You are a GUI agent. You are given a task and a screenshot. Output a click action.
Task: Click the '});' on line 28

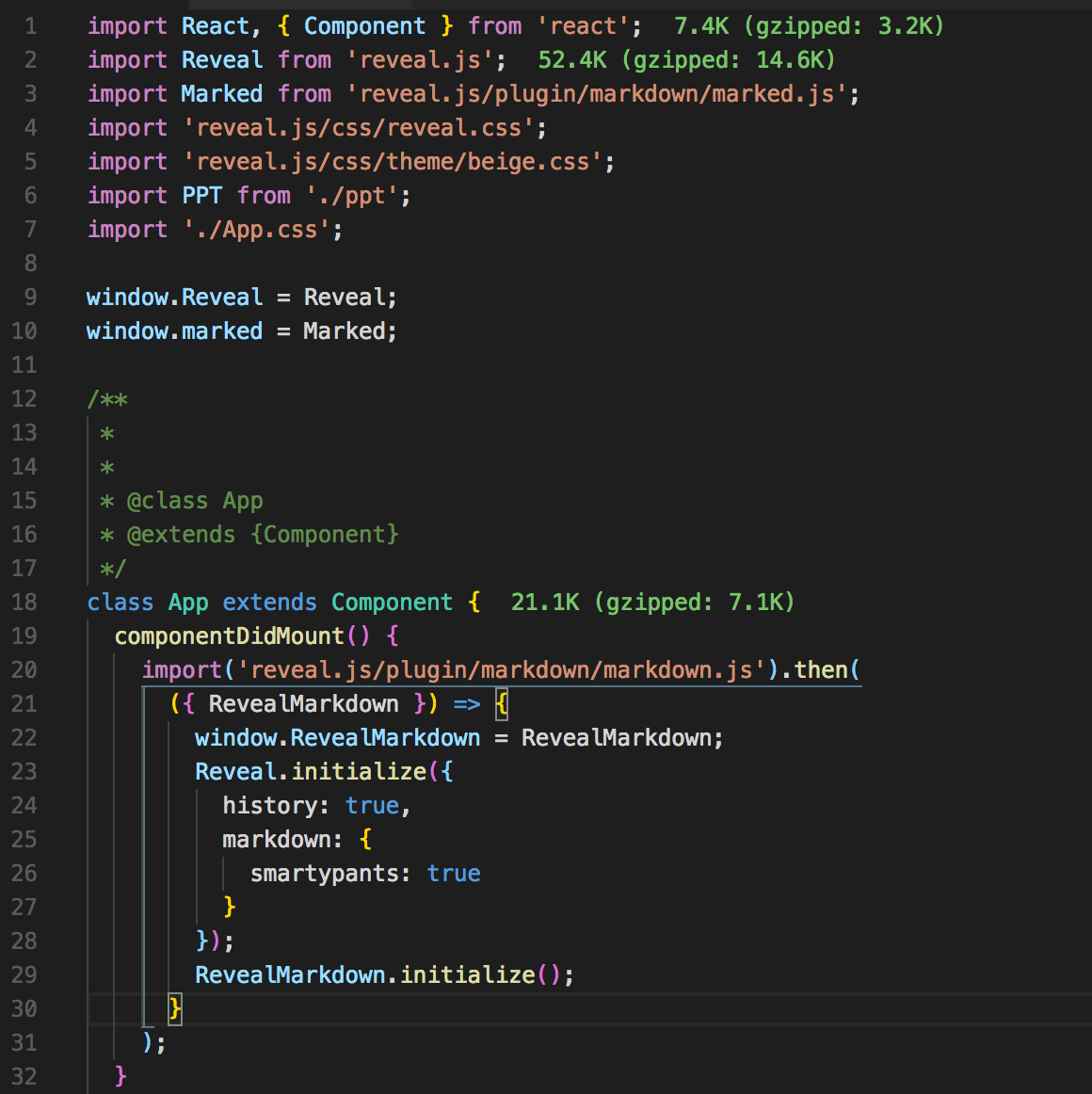pyautogui.click(x=215, y=941)
